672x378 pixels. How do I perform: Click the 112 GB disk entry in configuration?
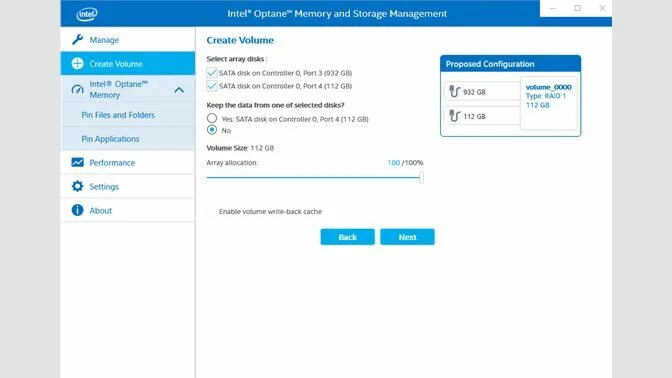coord(482,116)
